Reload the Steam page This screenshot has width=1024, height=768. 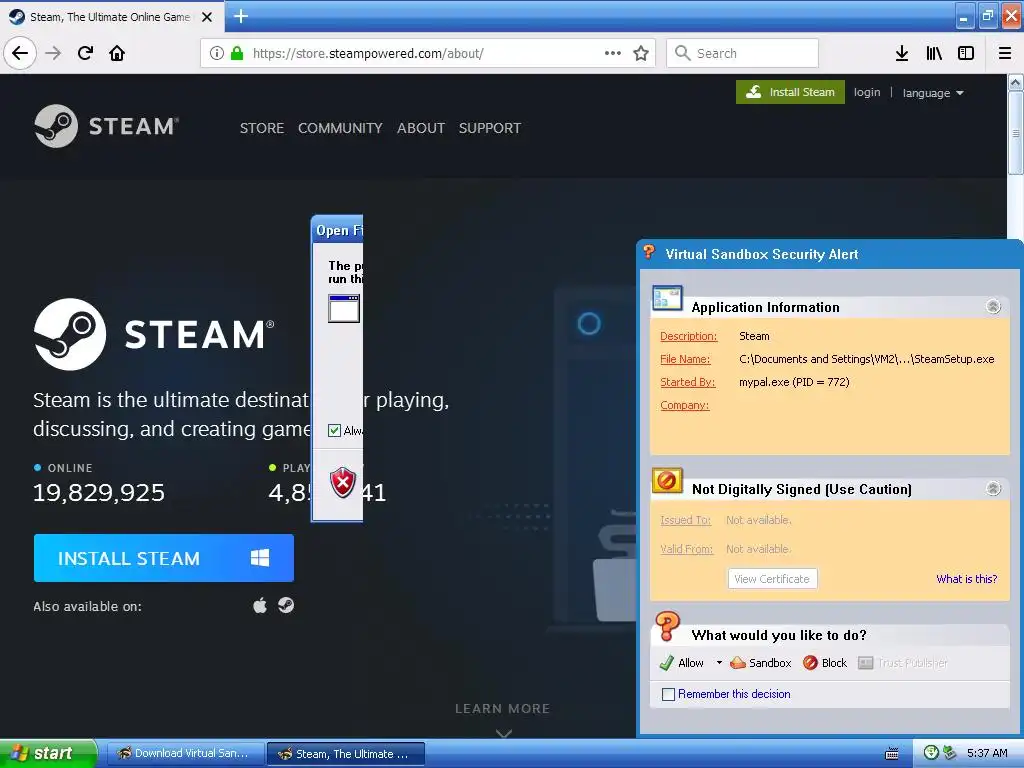click(x=85, y=53)
